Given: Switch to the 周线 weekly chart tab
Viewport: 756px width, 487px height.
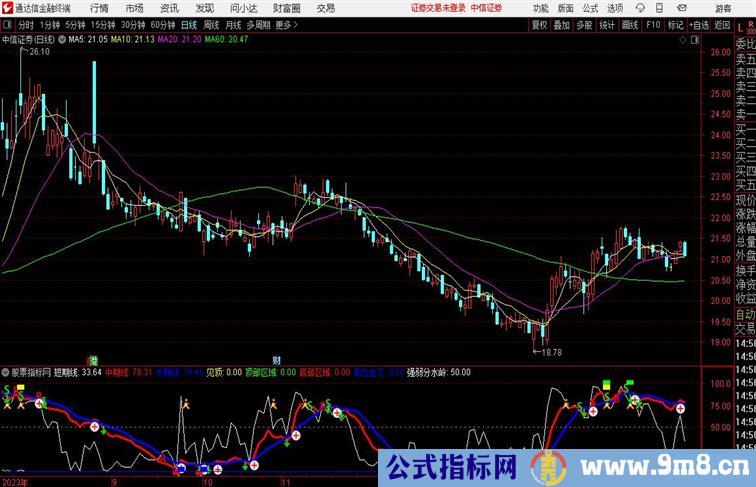Looking at the screenshot, I should 211,24.
